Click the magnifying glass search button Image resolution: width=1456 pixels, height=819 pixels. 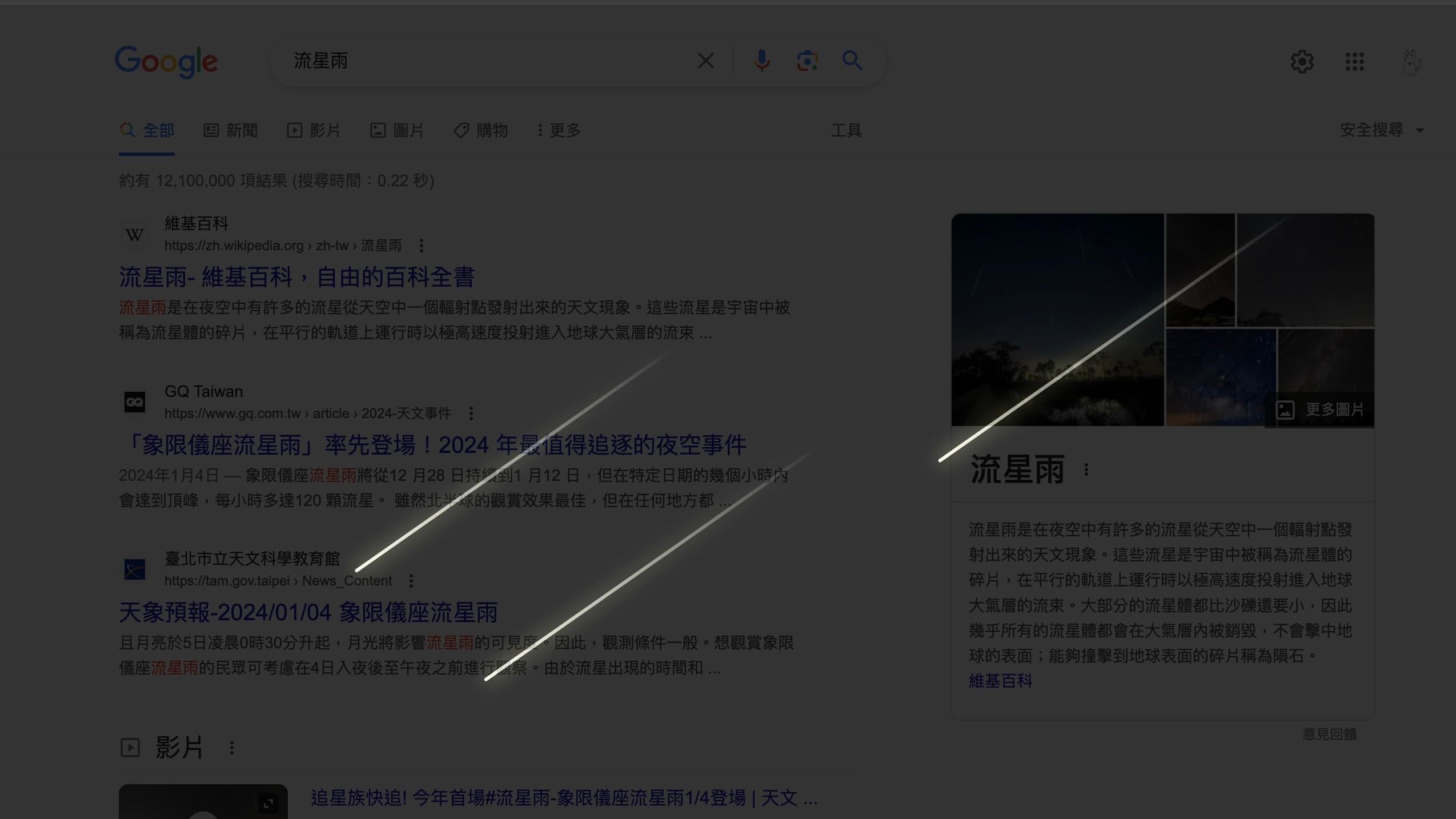click(852, 60)
